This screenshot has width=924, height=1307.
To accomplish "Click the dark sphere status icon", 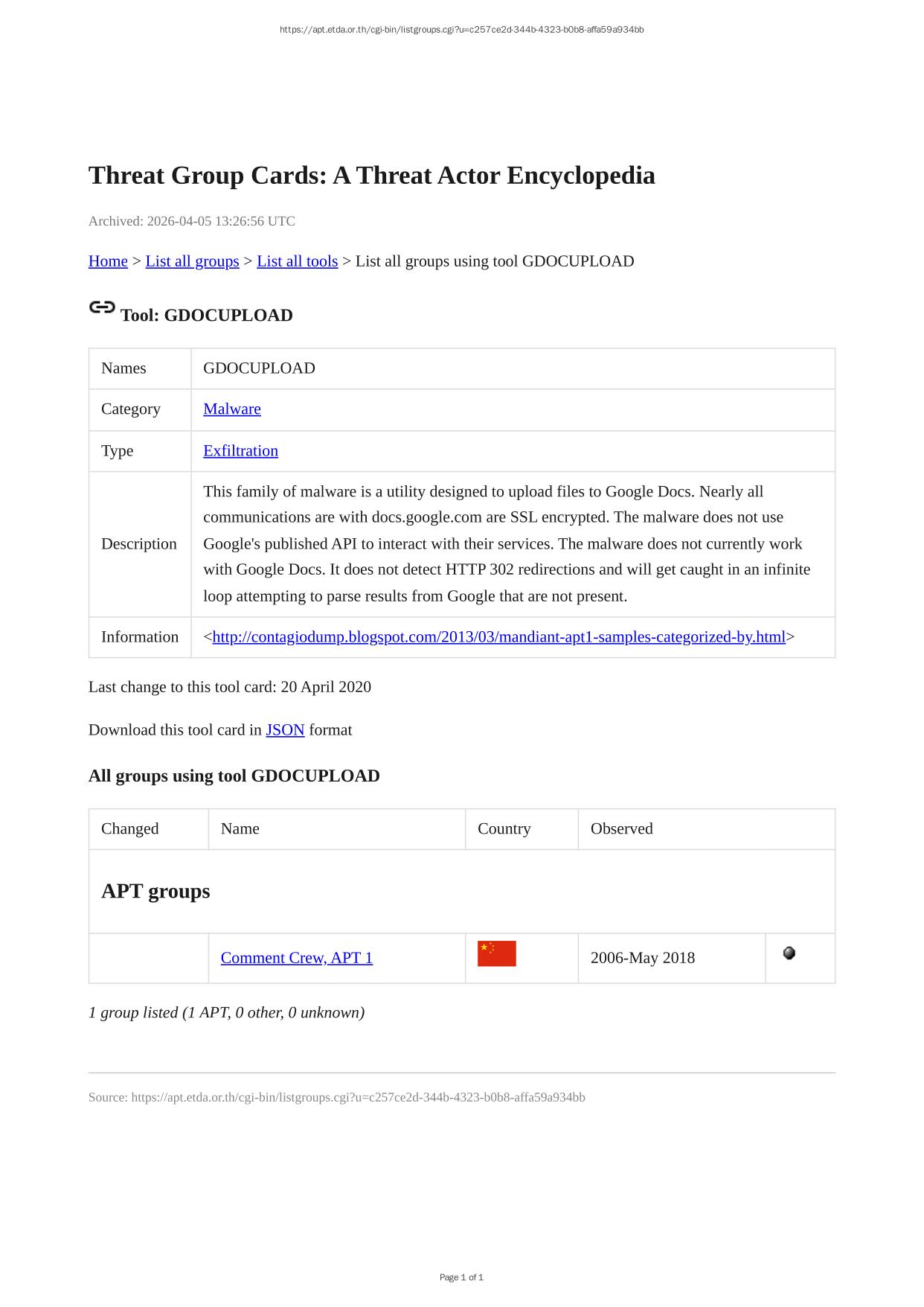I will pos(789,953).
